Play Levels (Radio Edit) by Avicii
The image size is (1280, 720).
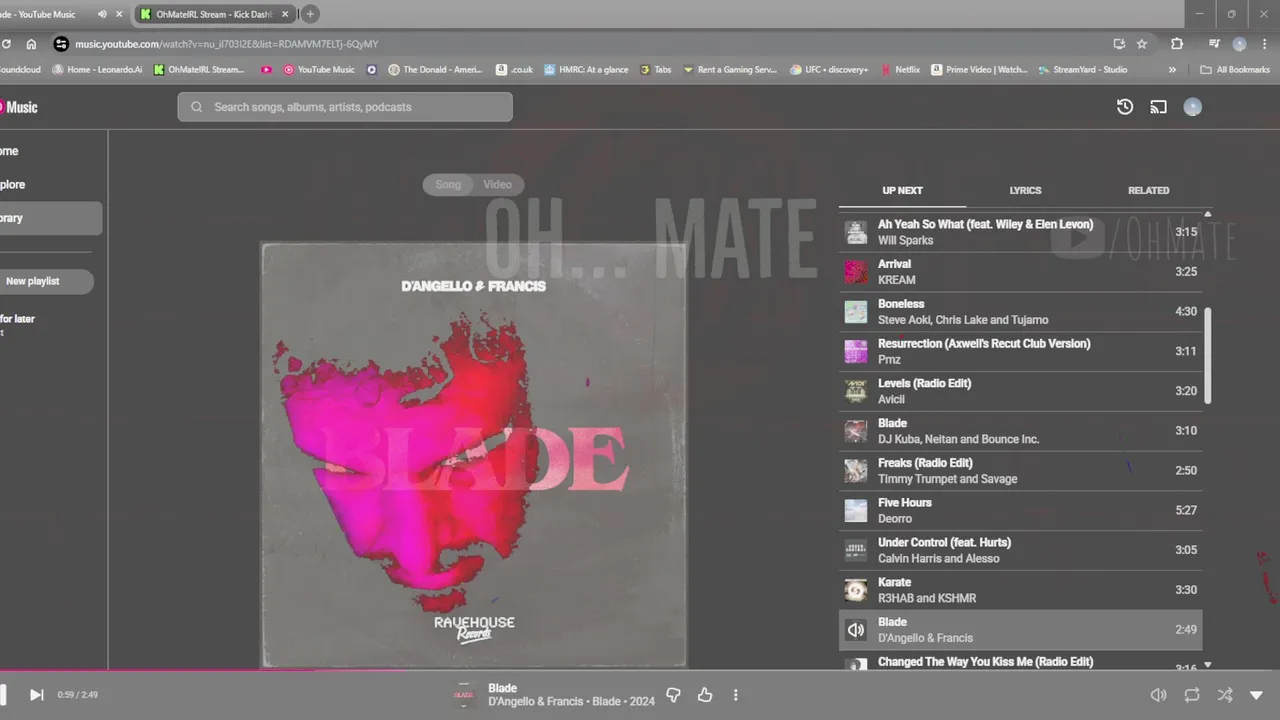click(x=1020, y=391)
